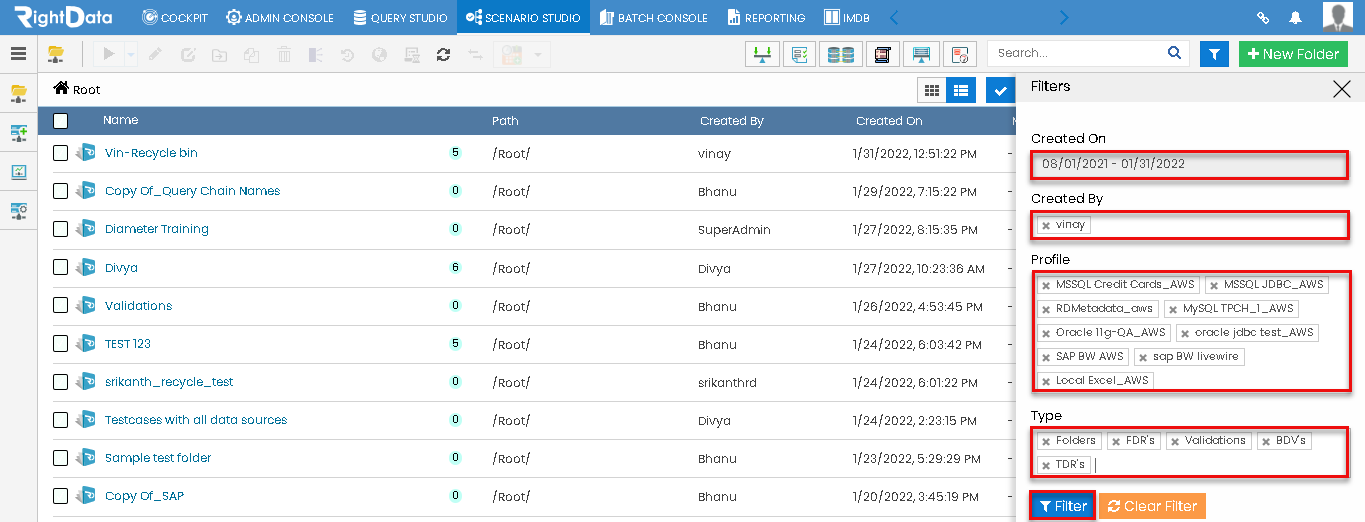The image size is (1365, 522).
Task: Open the QUERY STUDIO tab
Action: [x=400, y=17]
